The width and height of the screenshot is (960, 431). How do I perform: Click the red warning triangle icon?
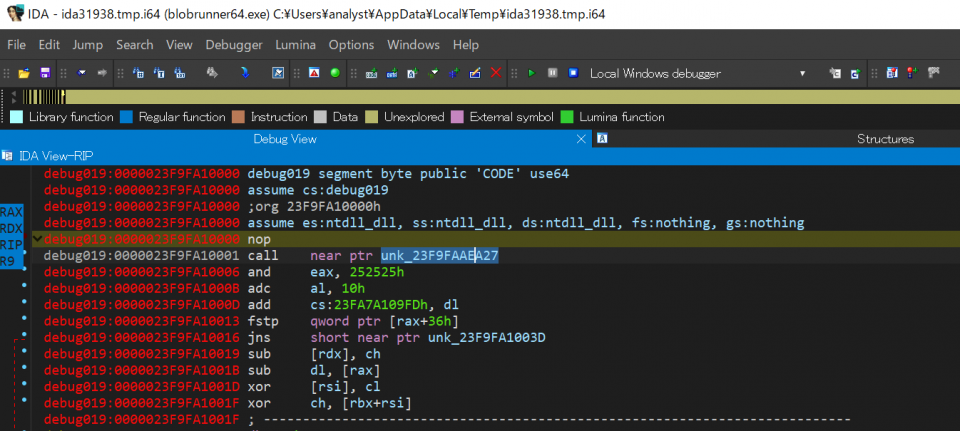tap(314, 73)
